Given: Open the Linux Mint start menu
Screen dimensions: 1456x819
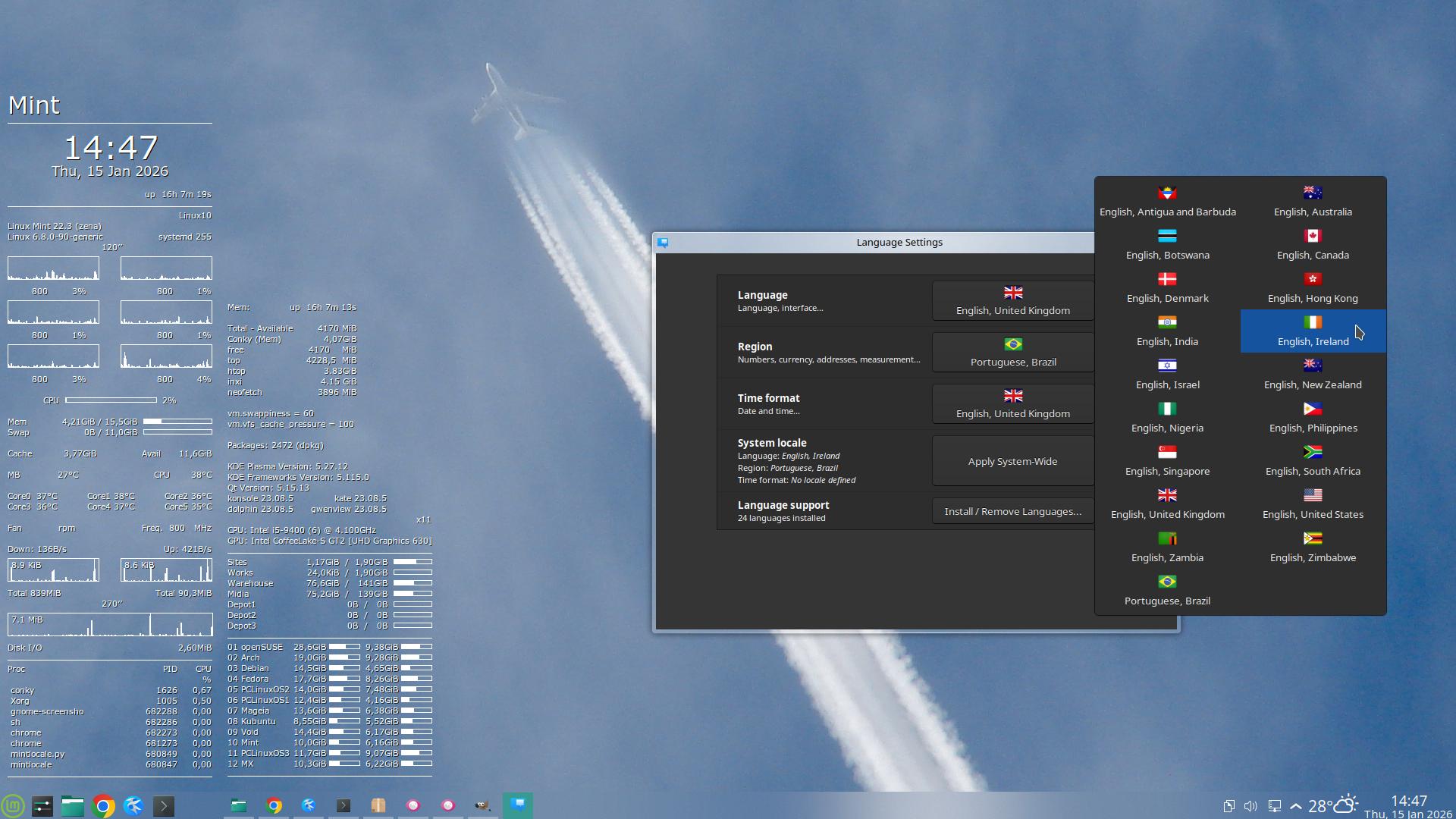Looking at the screenshot, I should tap(13, 805).
